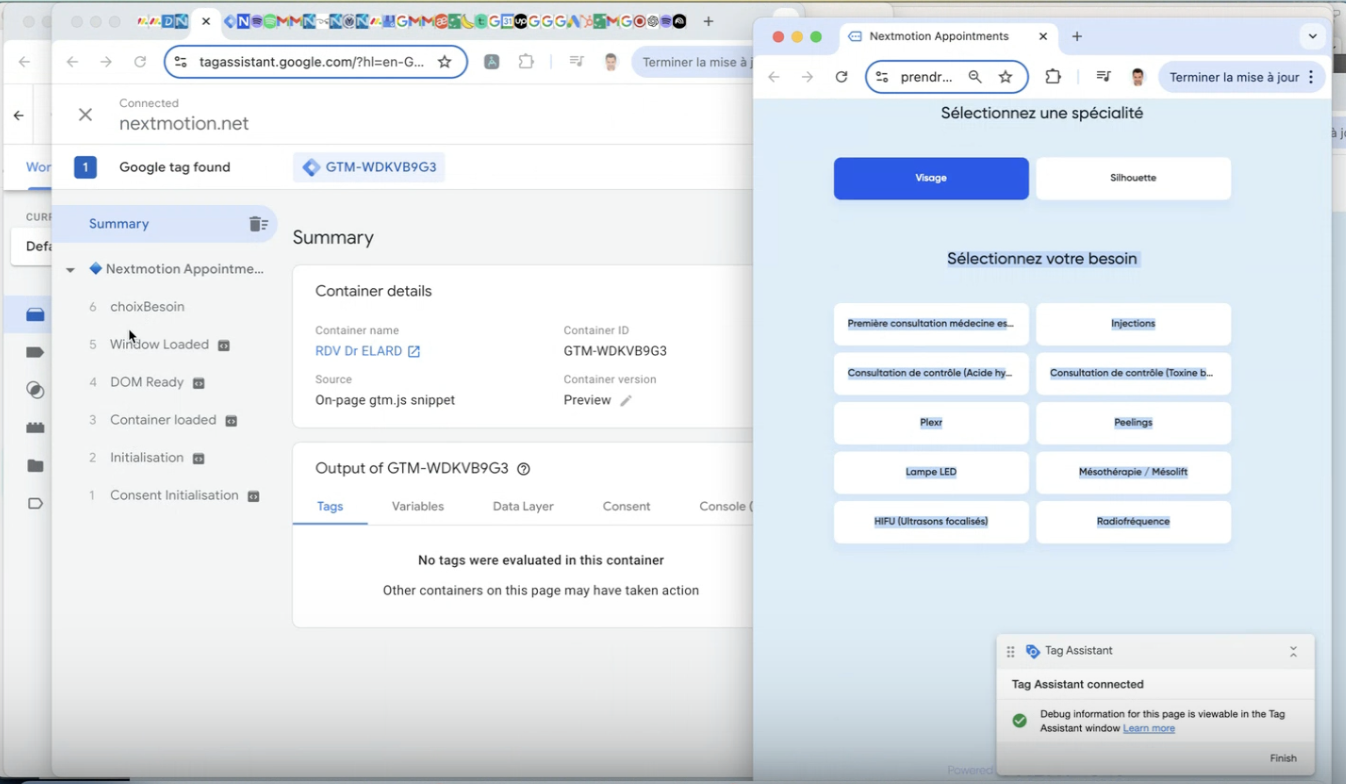
Task: Close the Nextmotion Appointments browser tab
Action: point(1043,36)
